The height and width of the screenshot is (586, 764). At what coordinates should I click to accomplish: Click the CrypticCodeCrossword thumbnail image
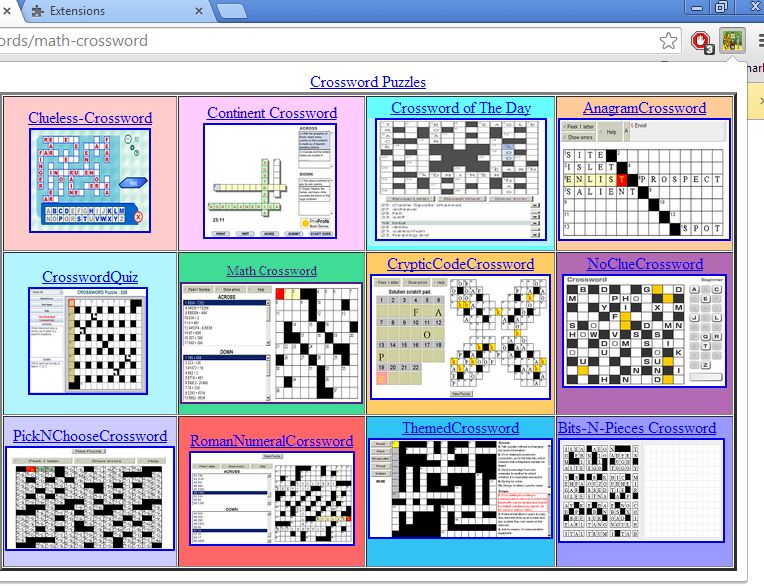coord(460,337)
